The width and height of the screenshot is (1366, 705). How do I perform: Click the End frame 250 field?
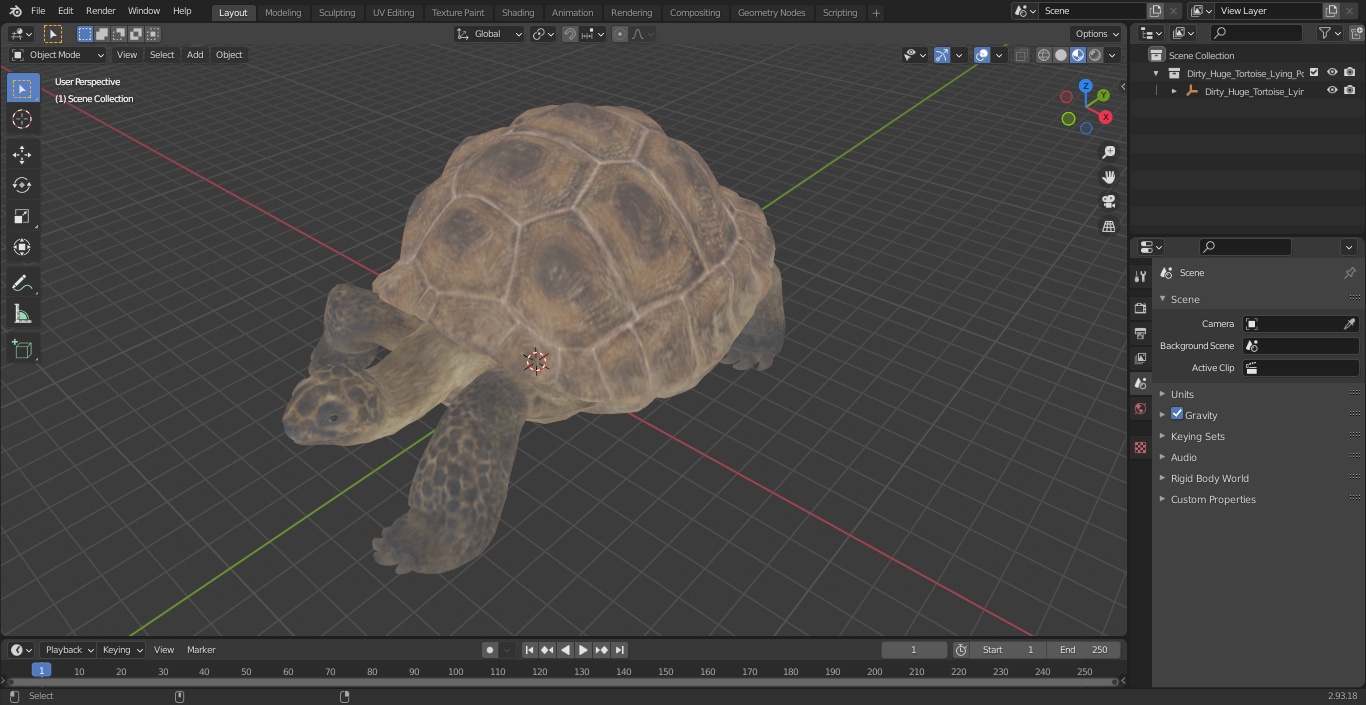point(1083,650)
